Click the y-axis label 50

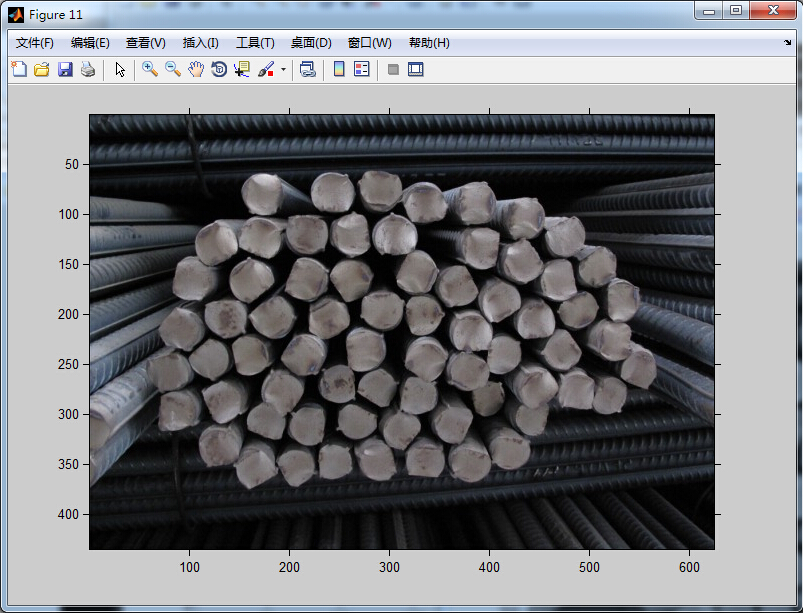tap(72, 164)
